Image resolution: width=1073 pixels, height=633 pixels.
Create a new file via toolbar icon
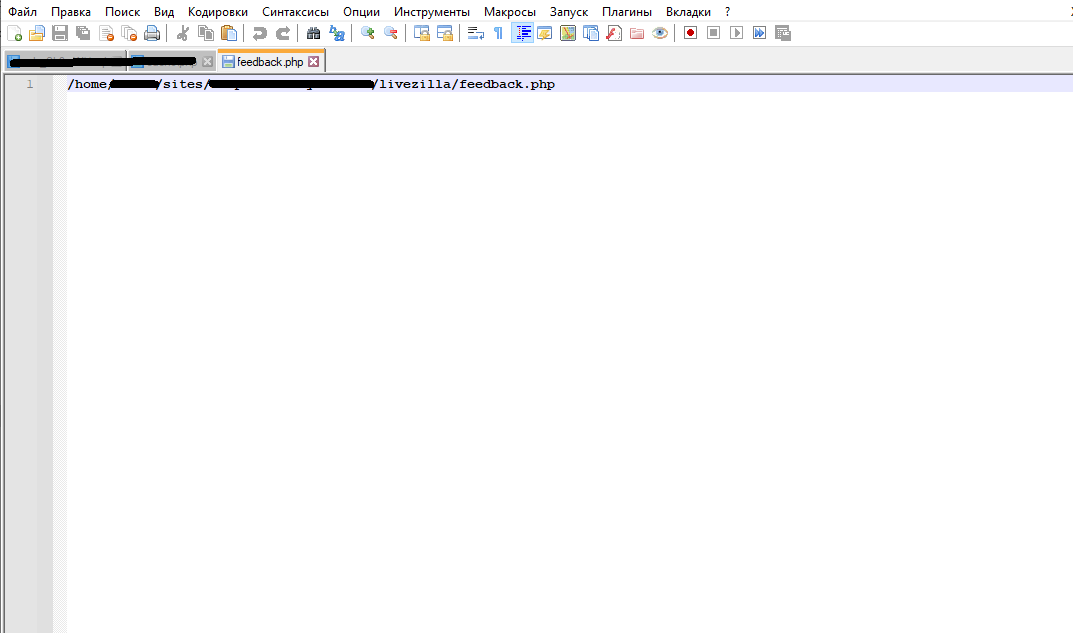click(14, 33)
